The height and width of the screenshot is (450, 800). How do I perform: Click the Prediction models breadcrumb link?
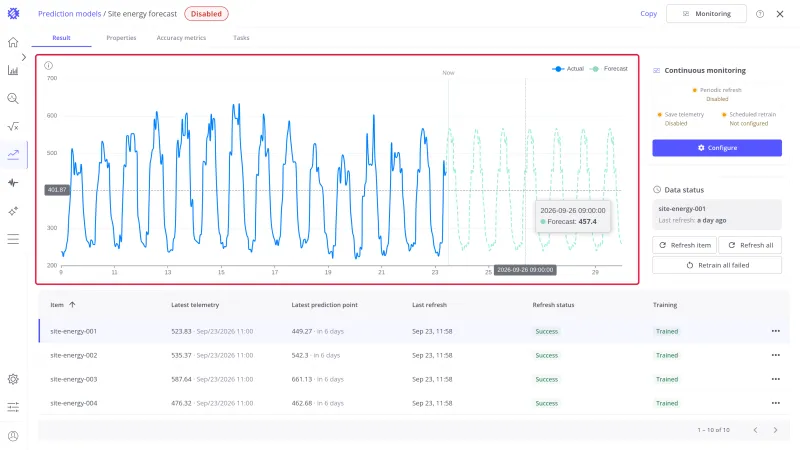[69, 14]
